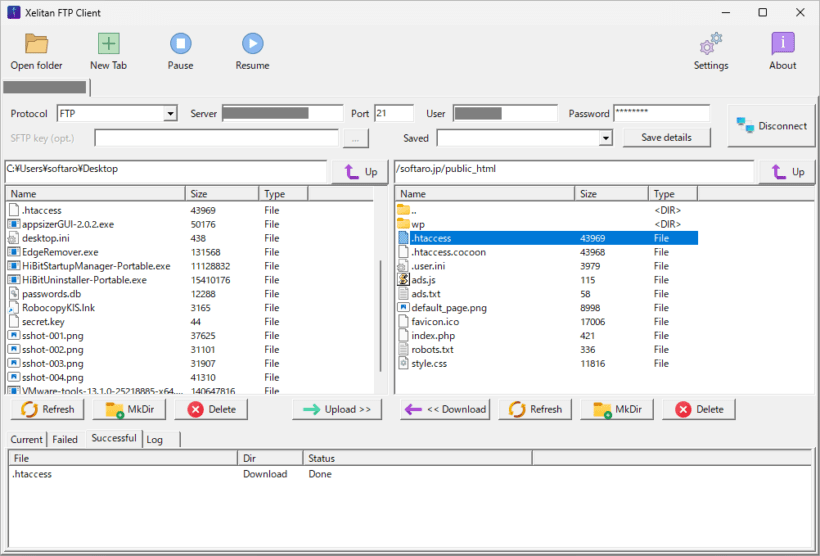Sort remote list by Name column
820x556 pixels.
485,194
